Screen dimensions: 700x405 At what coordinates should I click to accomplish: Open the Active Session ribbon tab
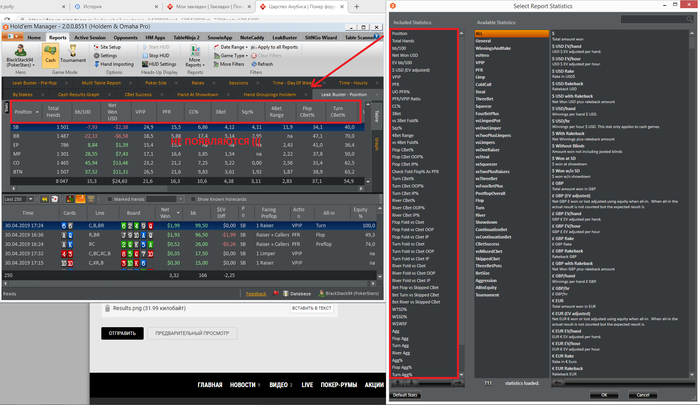90,38
